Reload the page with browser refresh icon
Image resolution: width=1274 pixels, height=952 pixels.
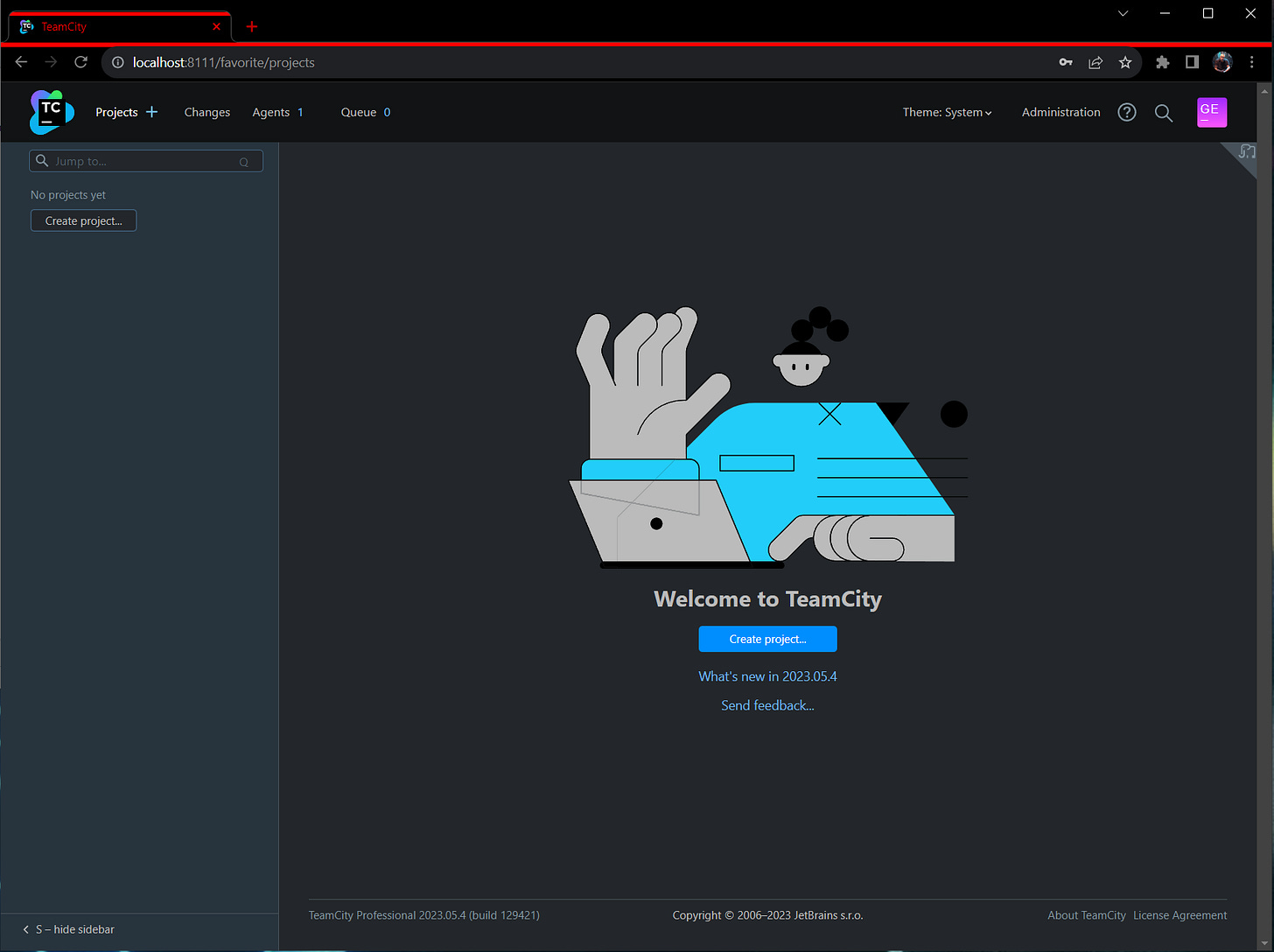[80, 62]
